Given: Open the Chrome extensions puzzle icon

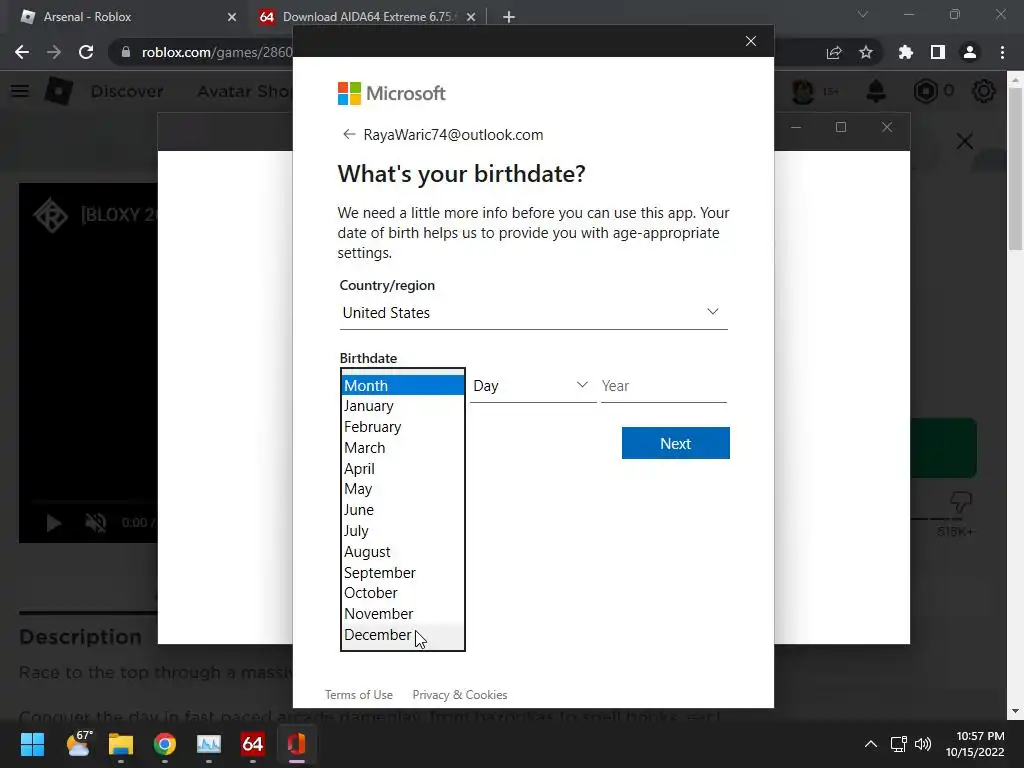Looking at the screenshot, I should [x=906, y=52].
